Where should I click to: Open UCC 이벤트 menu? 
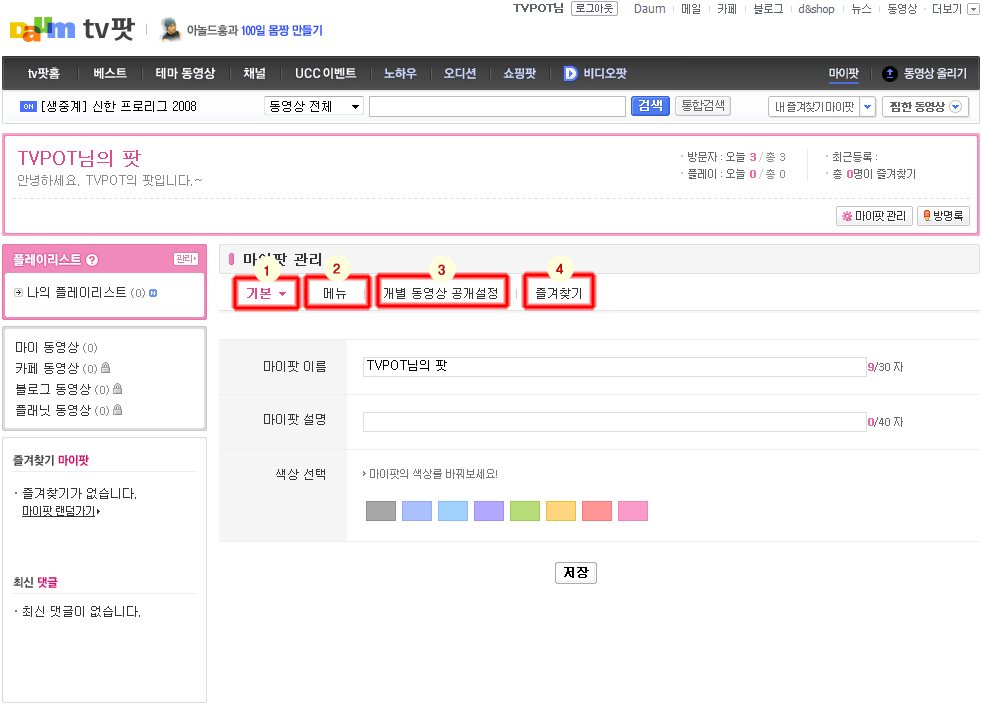[x=325, y=73]
